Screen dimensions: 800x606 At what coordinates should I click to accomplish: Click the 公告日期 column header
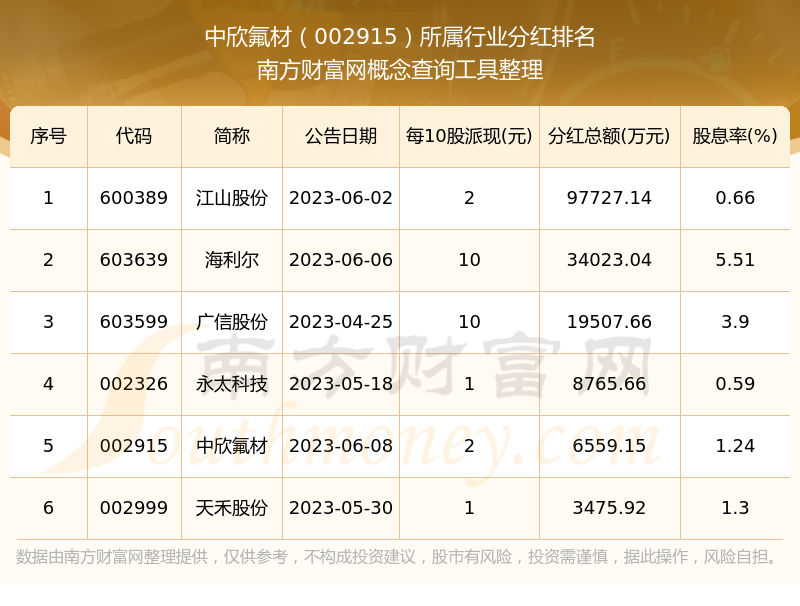[x=341, y=136]
